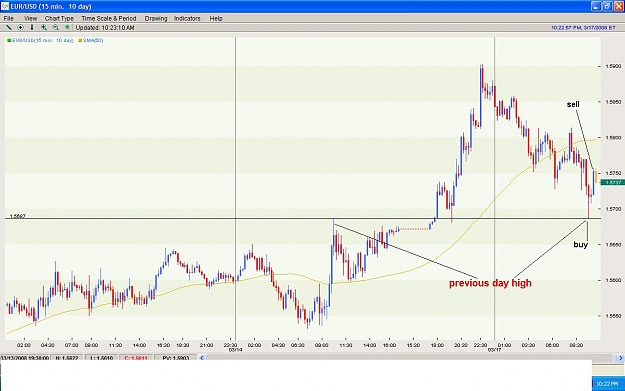Click the ET date-time clock in toolbar
Image resolution: width=625 pixels, height=391 pixels.
pos(583,28)
